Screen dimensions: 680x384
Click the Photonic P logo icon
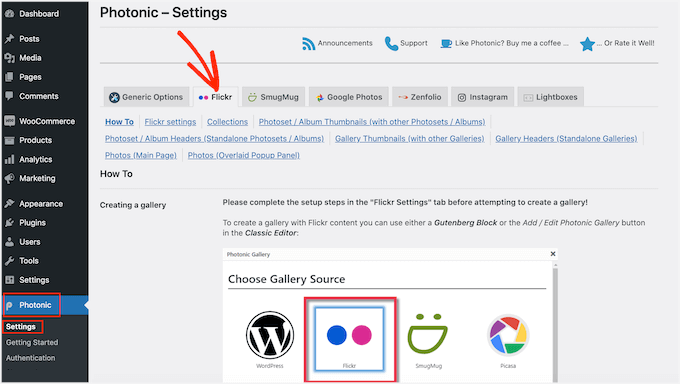(10, 305)
